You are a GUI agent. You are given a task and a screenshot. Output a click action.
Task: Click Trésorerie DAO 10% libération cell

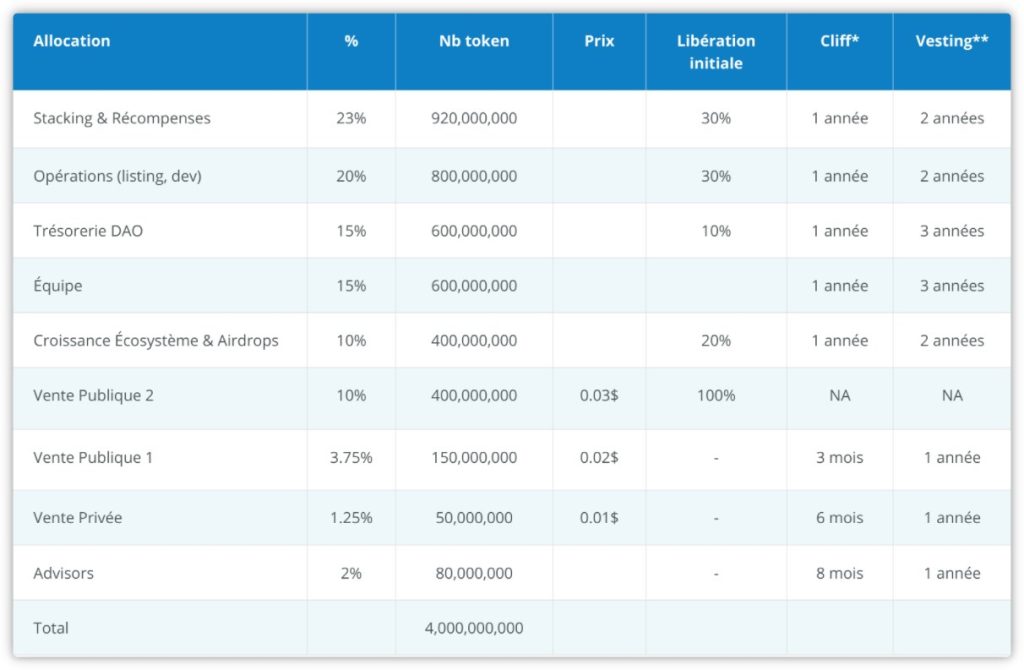tap(716, 231)
